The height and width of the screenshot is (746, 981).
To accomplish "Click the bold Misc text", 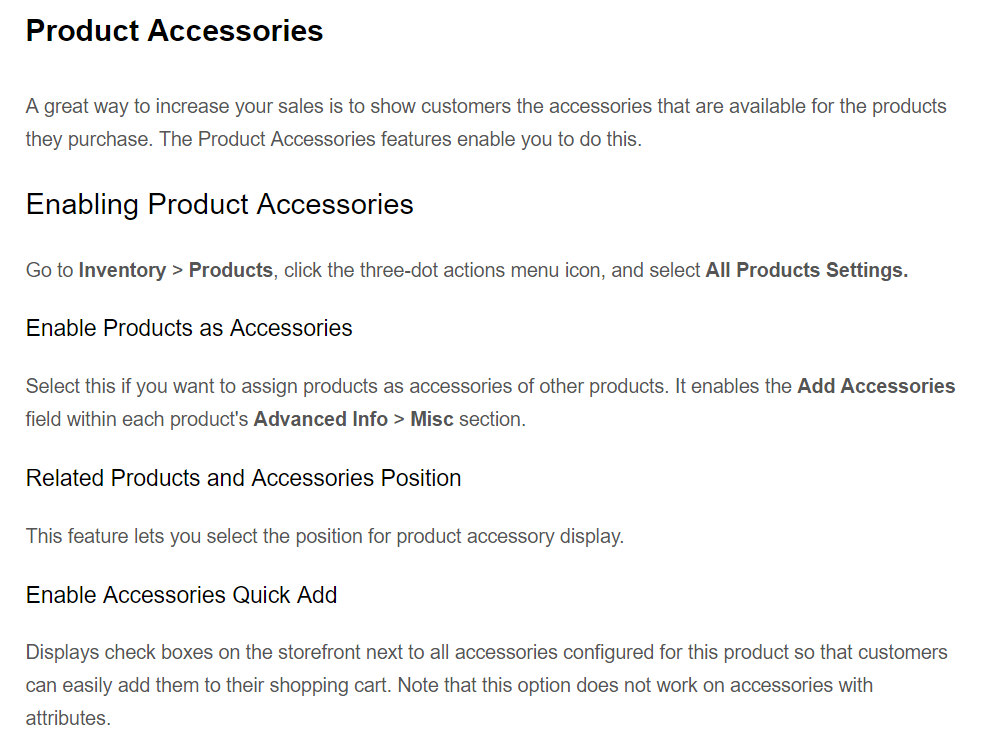I will coord(431,419).
